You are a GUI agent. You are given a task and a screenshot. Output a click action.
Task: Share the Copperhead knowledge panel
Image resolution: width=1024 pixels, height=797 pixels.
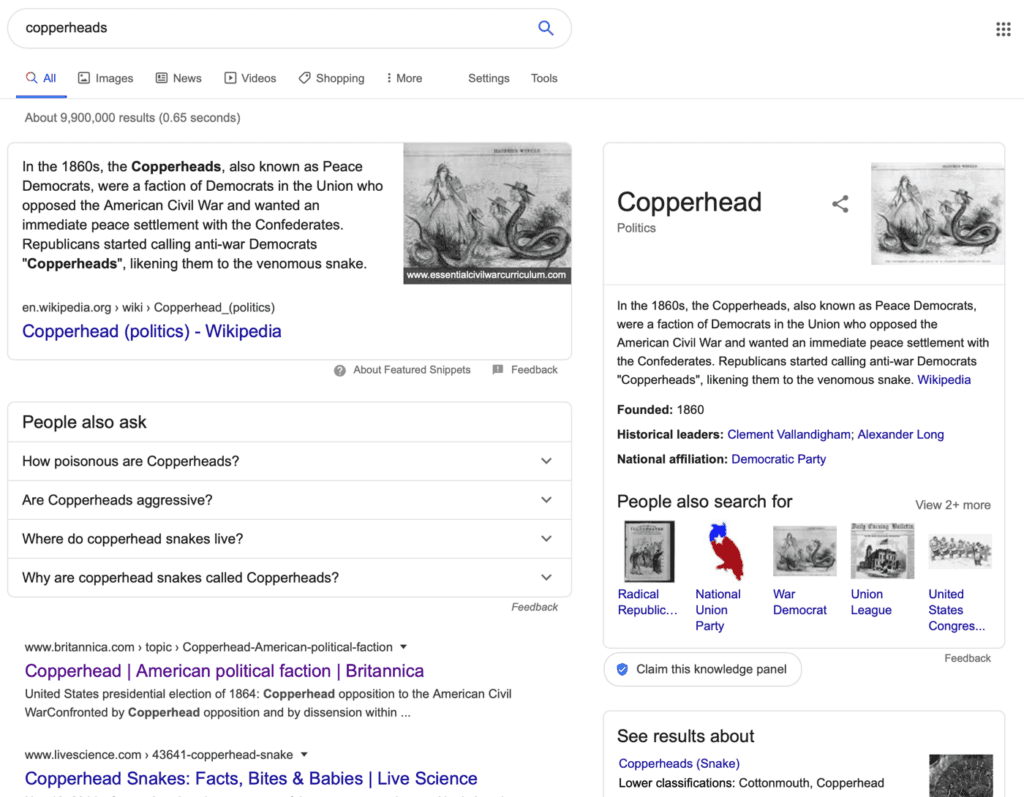[x=840, y=204]
